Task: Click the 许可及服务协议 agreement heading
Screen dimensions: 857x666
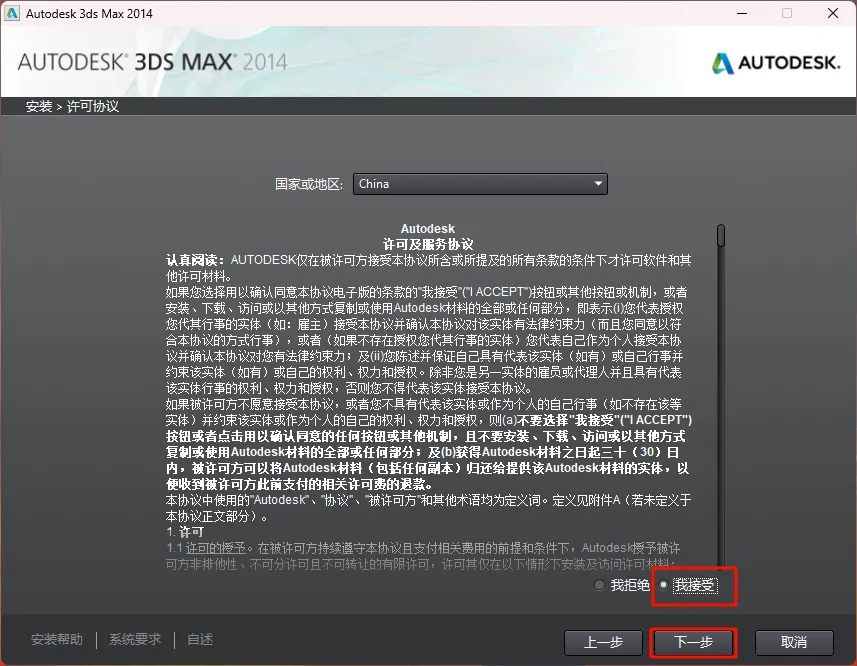Action: pyautogui.click(x=427, y=244)
